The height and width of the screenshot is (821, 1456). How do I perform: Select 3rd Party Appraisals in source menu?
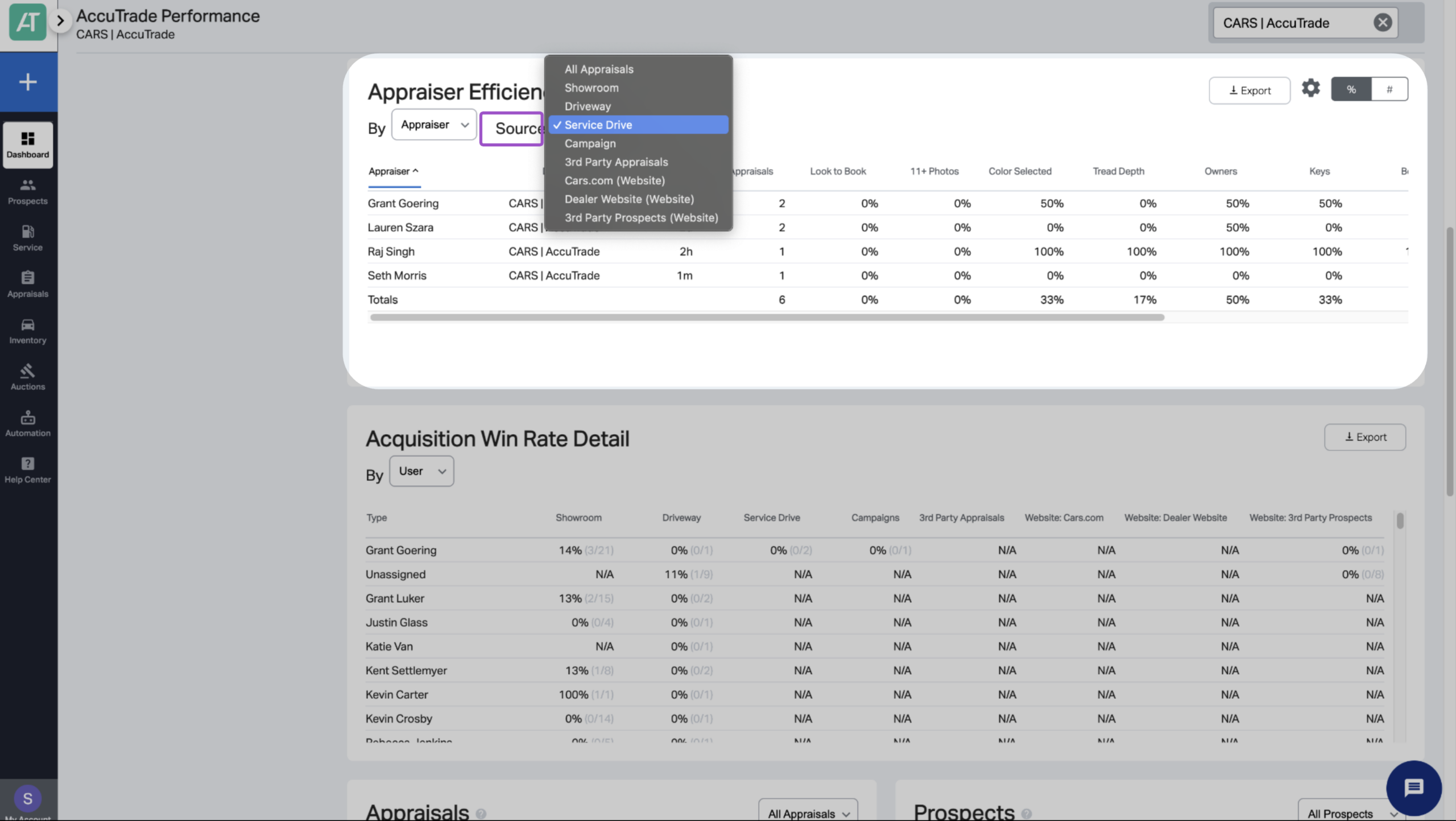pyautogui.click(x=638, y=162)
